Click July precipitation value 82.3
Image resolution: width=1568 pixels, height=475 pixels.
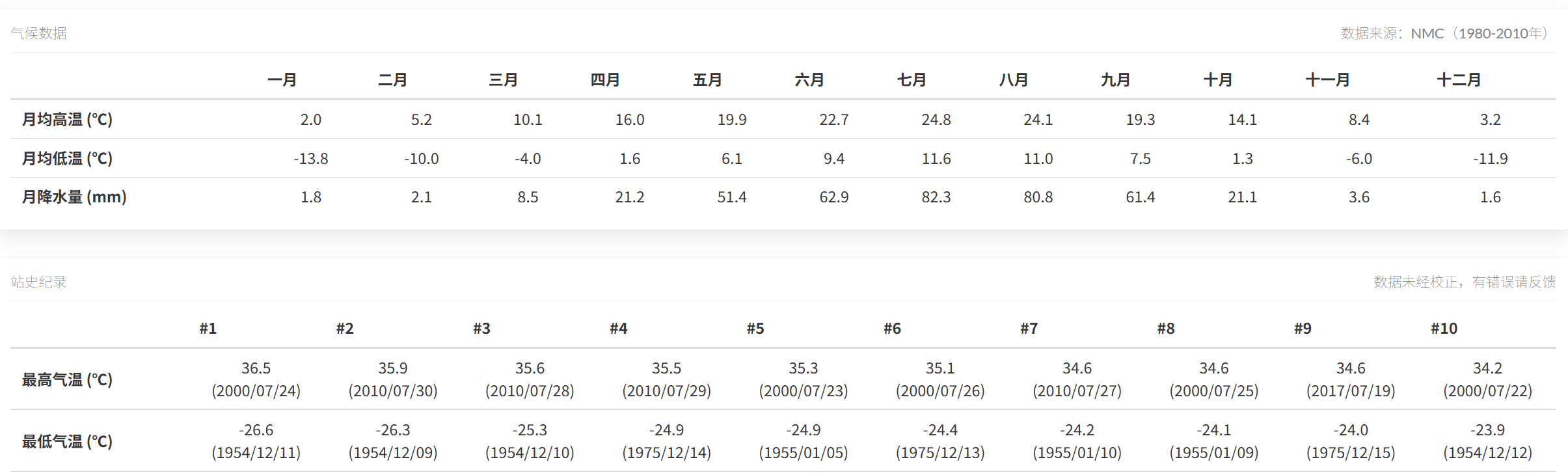pos(936,197)
